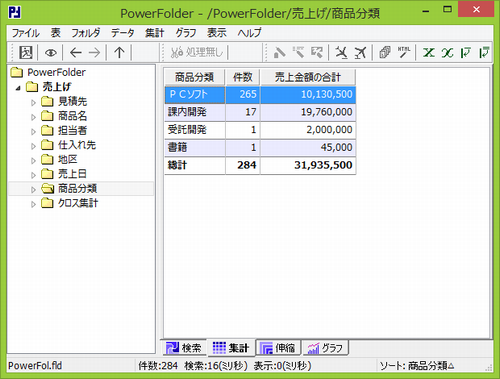Click the PowerFol.fld status bar entry

click(x=35, y=366)
